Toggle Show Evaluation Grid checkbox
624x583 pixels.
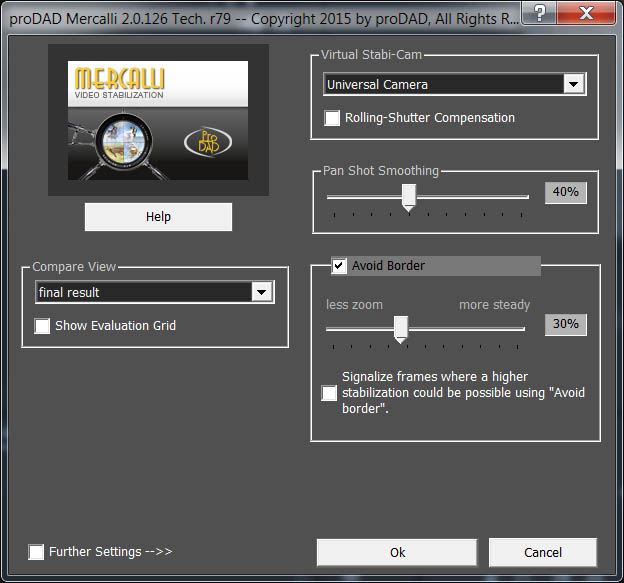42,326
